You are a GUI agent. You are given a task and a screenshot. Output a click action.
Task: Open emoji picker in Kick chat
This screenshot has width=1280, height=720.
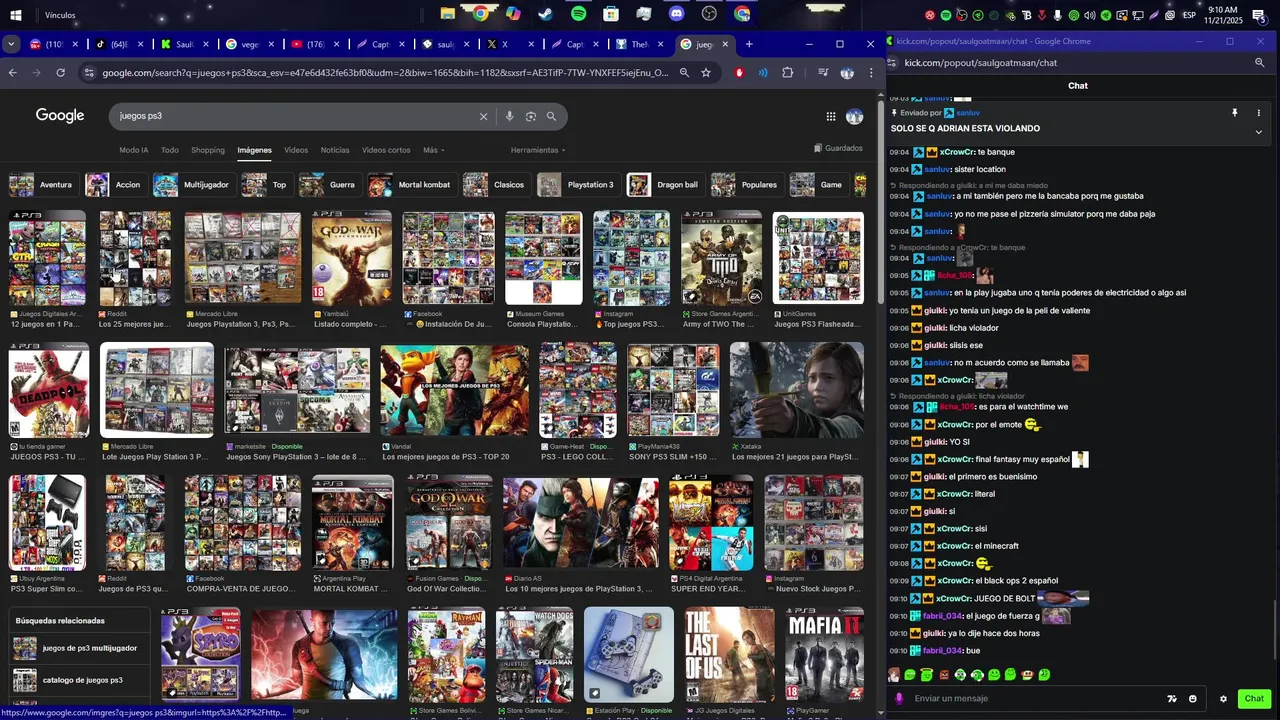pos(1193,699)
